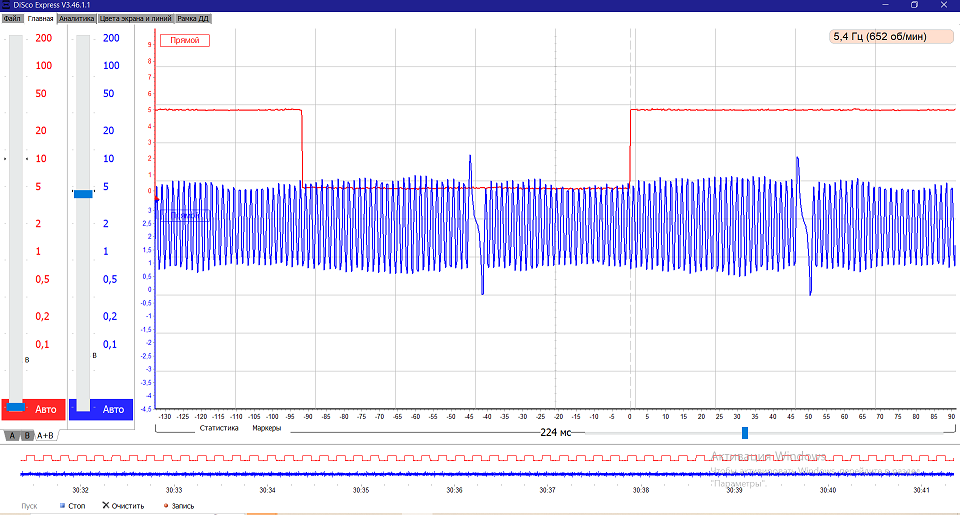Click the 224 мс time span label
This screenshot has height=515, width=960.
pyautogui.click(x=555, y=432)
